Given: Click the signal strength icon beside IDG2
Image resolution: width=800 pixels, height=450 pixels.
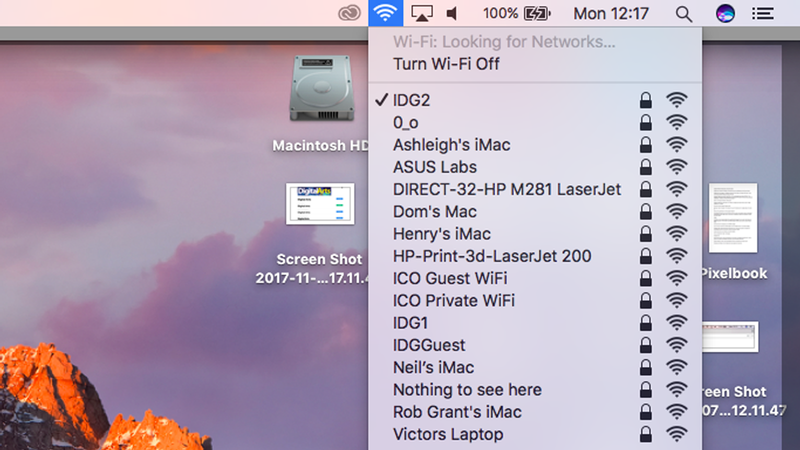Looking at the screenshot, I should 677,100.
